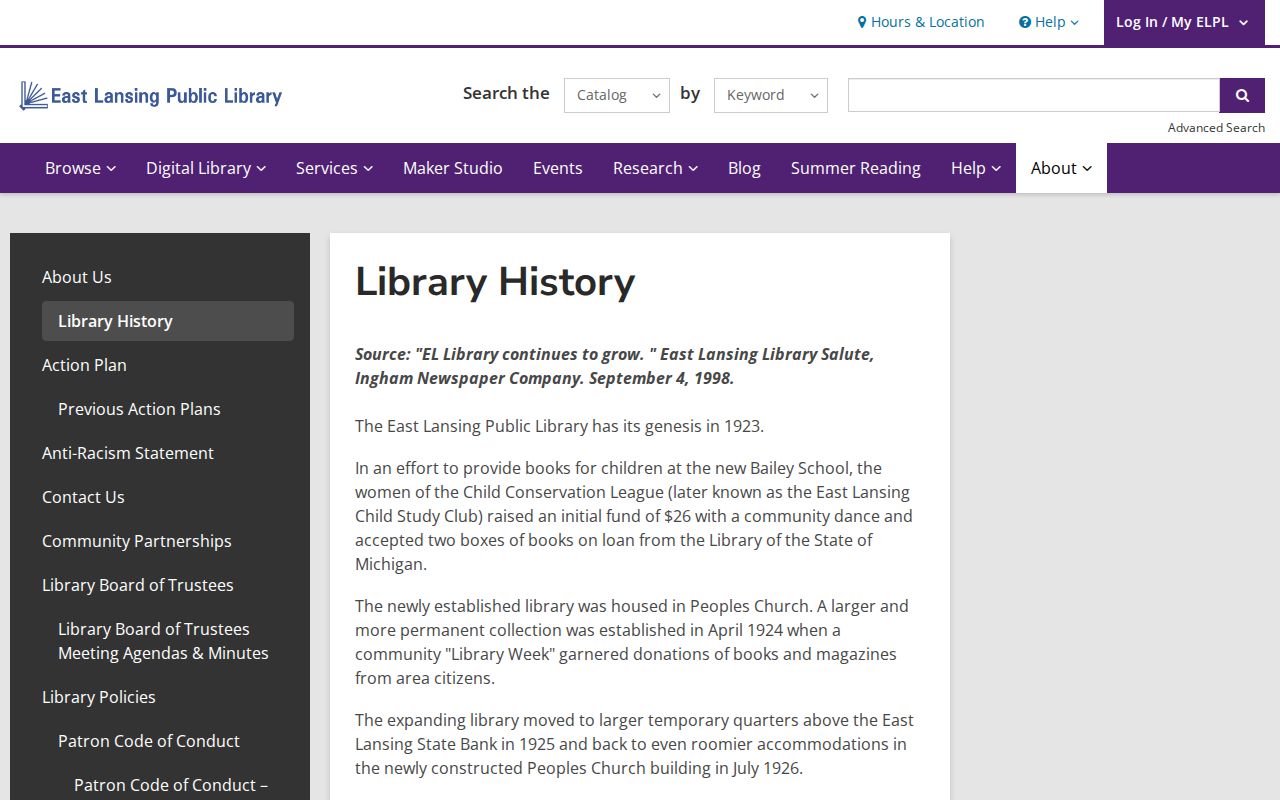1280x800 pixels.
Task: Click the magnifier search button
Action: click(1242, 95)
